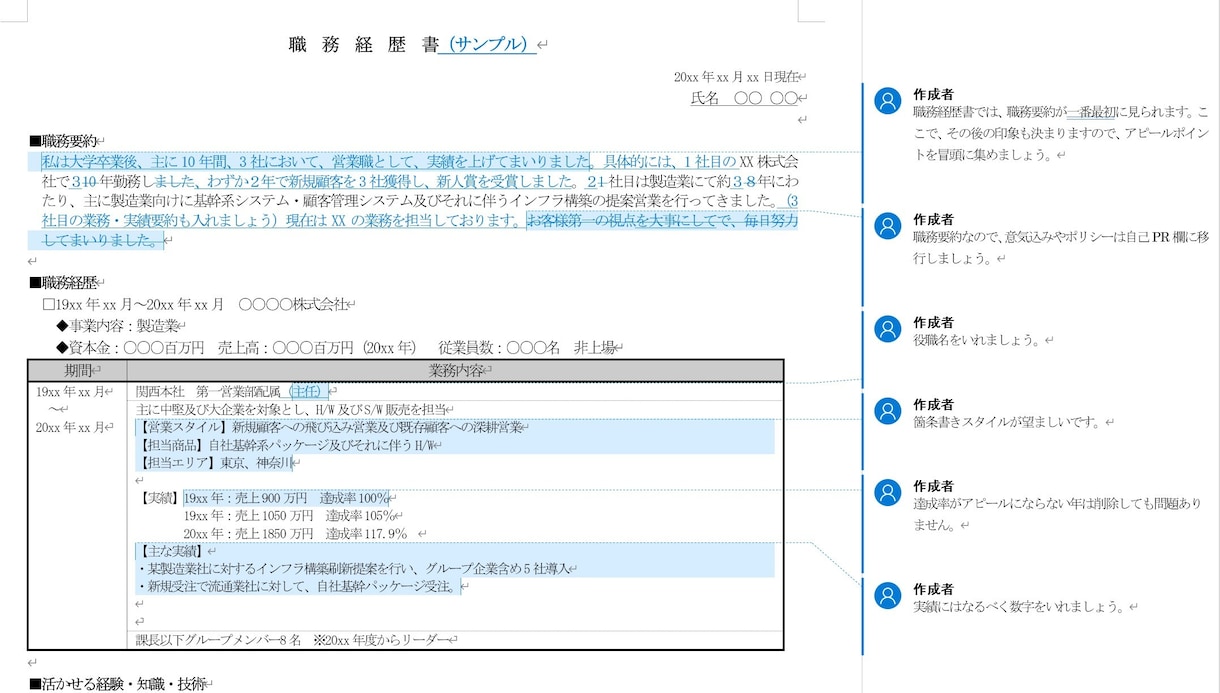The height and width of the screenshot is (693, 1220).
Task: Click bullet 新規受注で流通業社に対して
Action: pyautogui.click(x=297, y=587)
